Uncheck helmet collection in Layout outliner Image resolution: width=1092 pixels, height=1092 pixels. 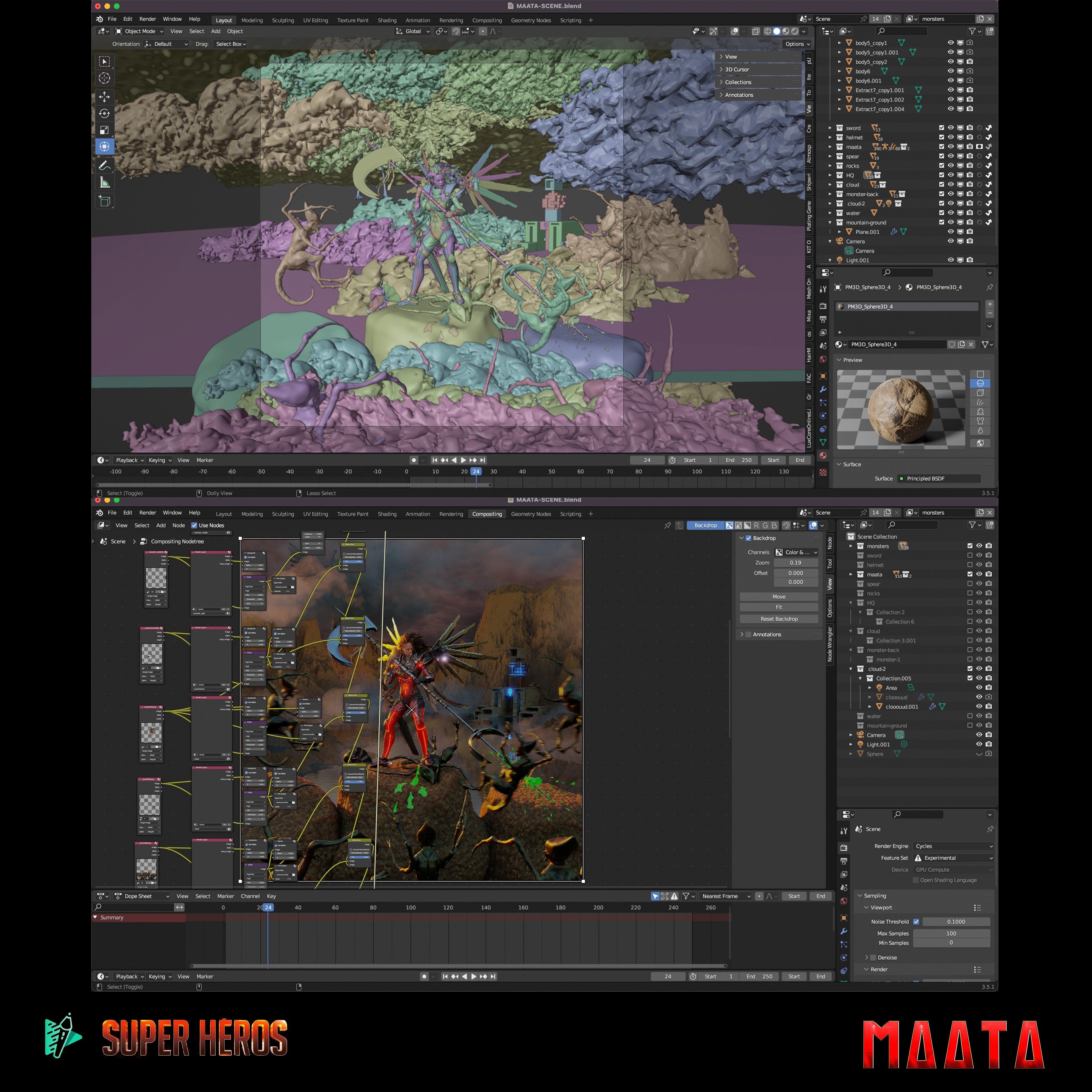coord(942,137)
